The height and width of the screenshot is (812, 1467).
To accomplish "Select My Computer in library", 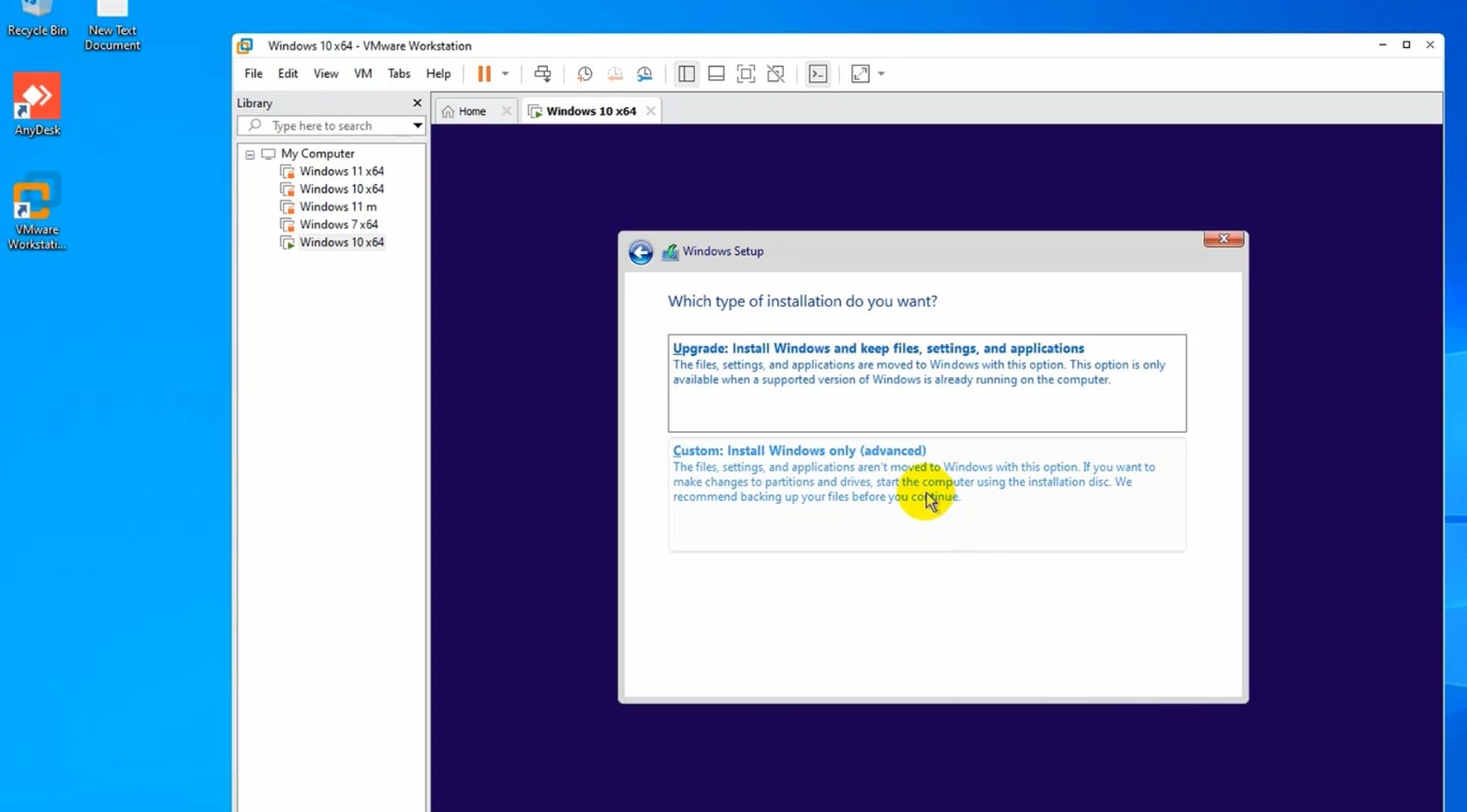I will 317,153.
